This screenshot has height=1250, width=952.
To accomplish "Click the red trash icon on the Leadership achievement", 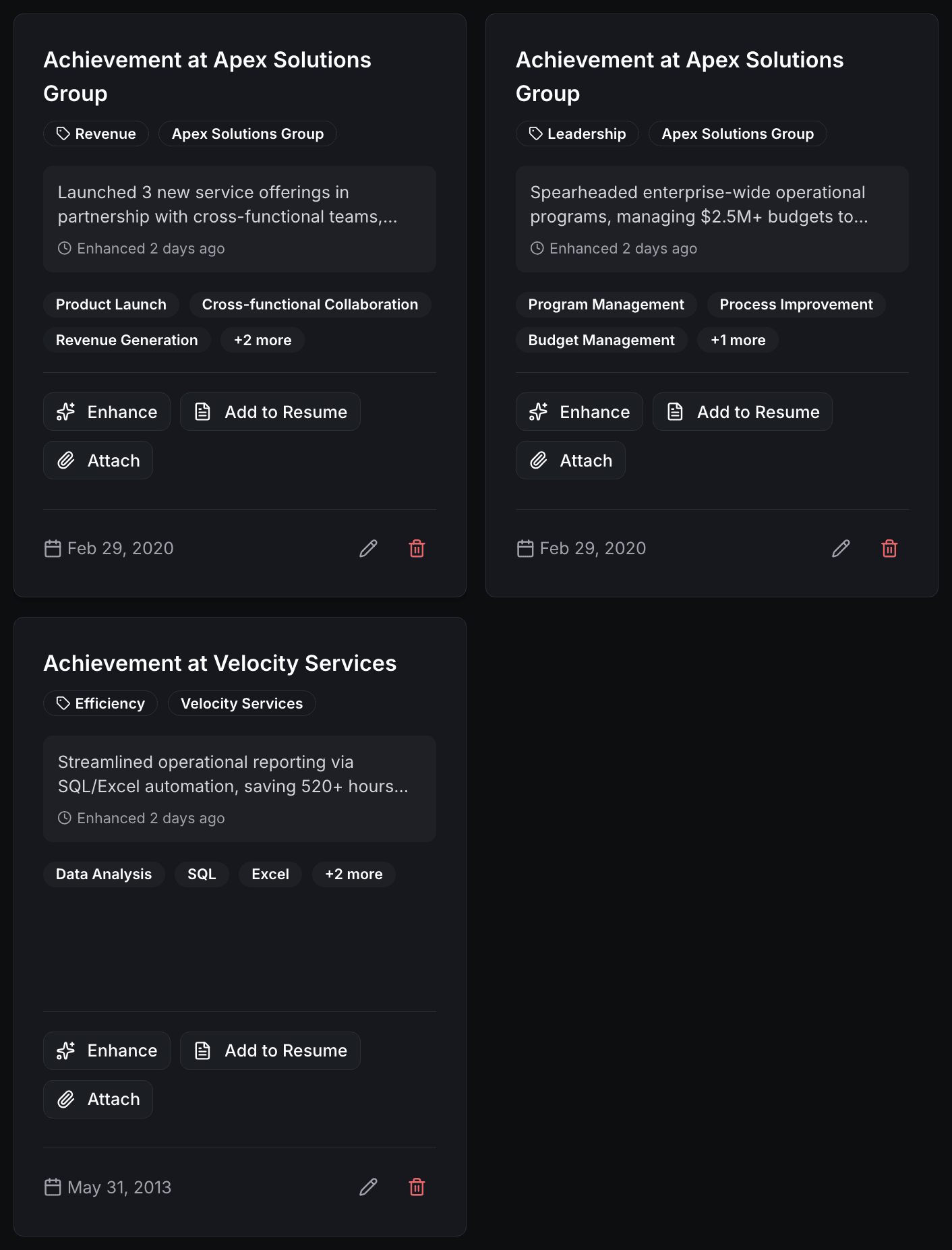I will click(x=889, y=548).
